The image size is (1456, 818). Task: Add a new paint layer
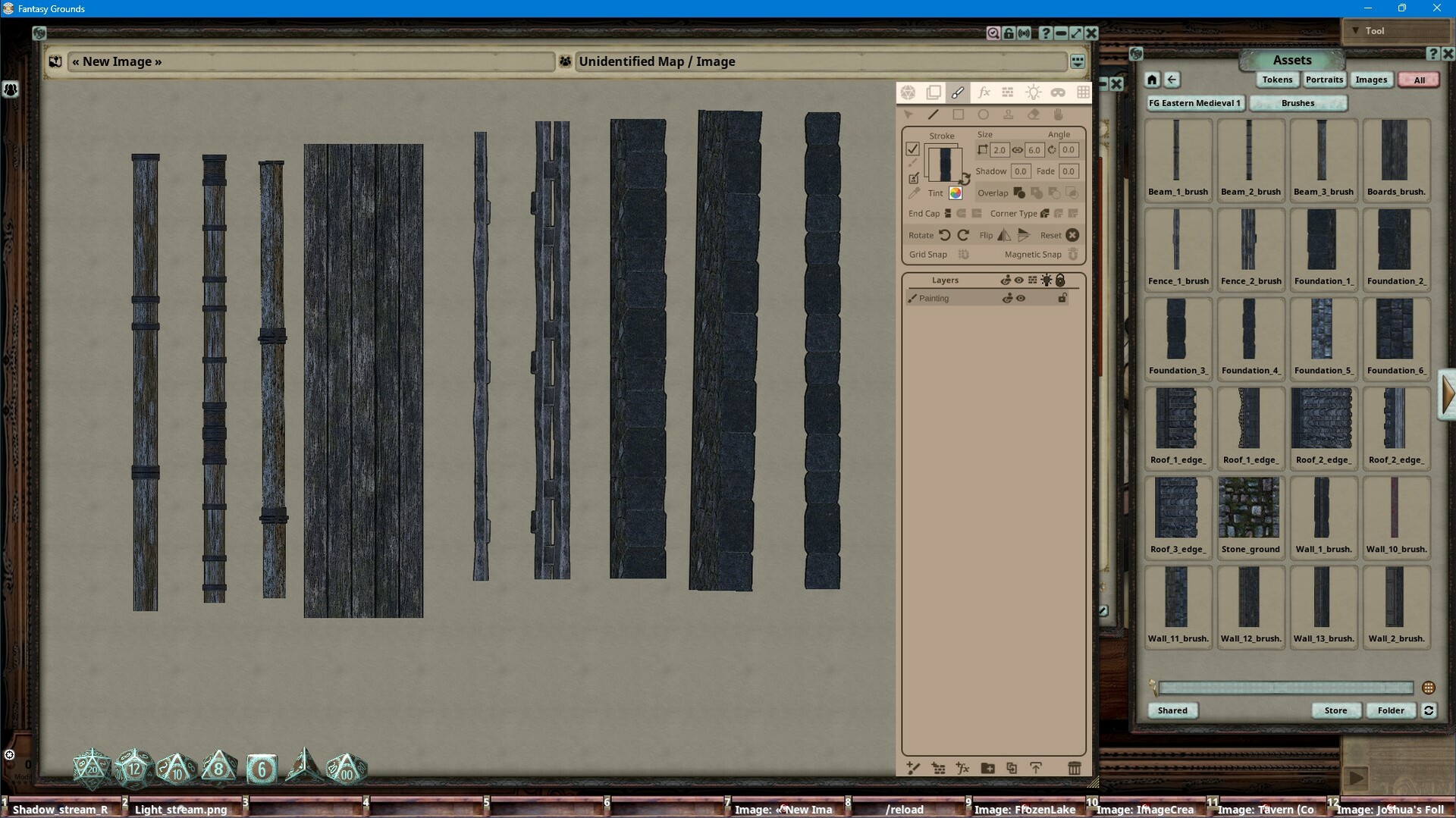pos(913,768)
